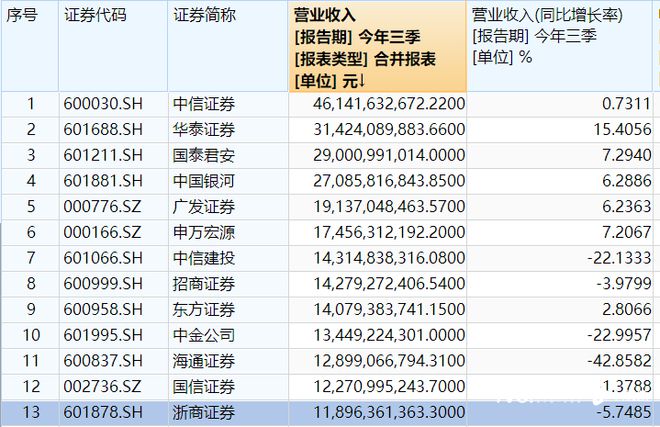Click the 营业收入(同比增长率) column header
660x427 pixels.
pyautogui.click(x=553, y=16)
